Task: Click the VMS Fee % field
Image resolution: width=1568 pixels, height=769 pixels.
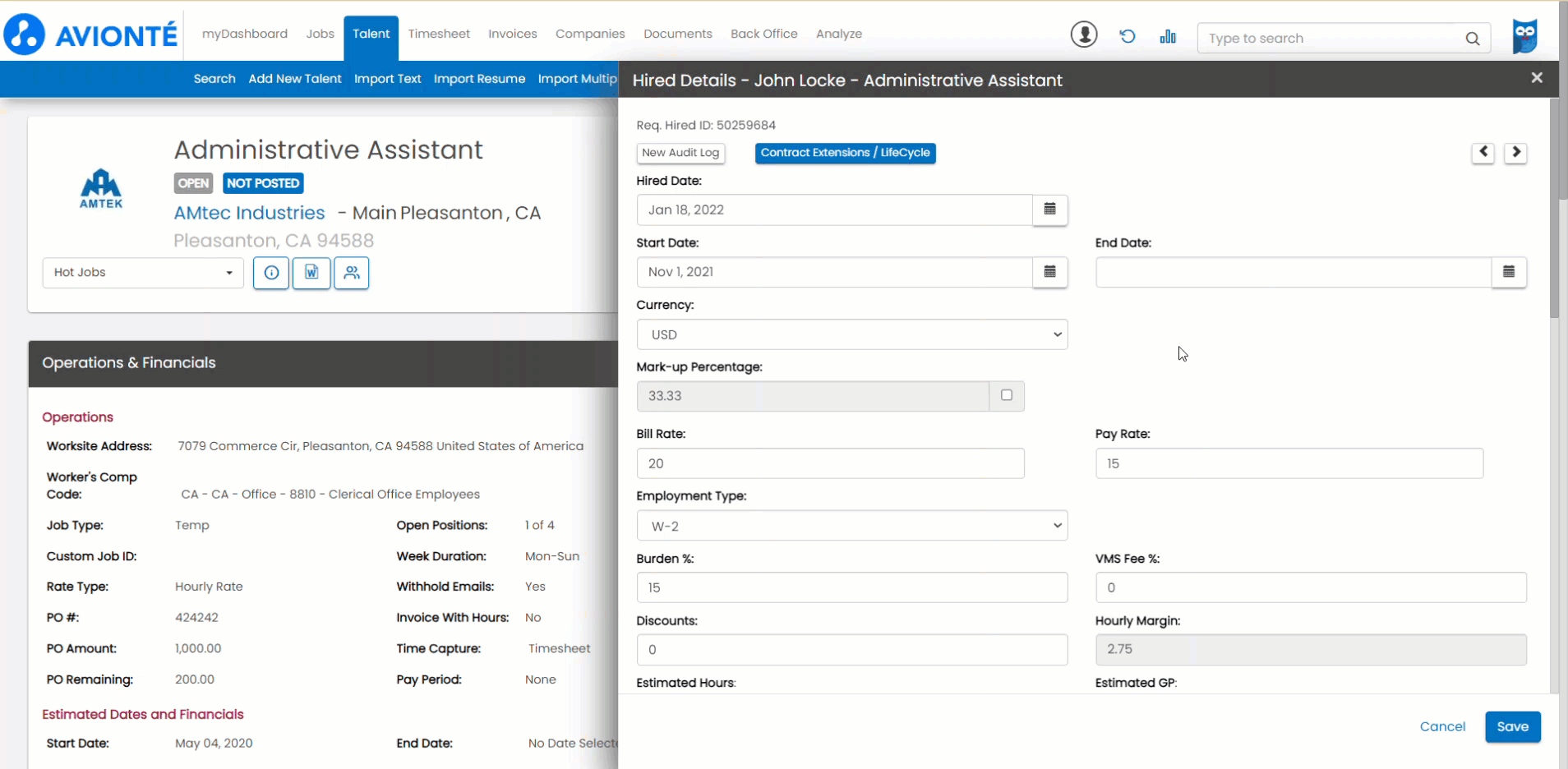Action: tap(1311, 587)
